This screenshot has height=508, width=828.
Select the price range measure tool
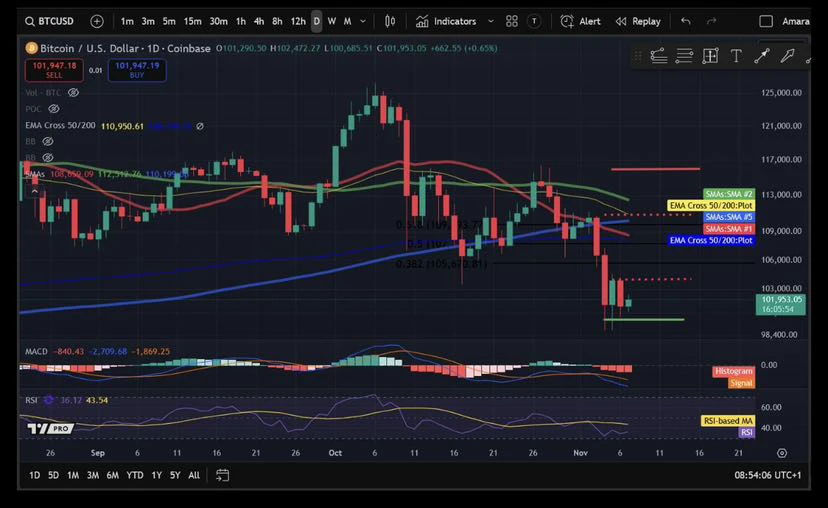[x=710, y=56]
